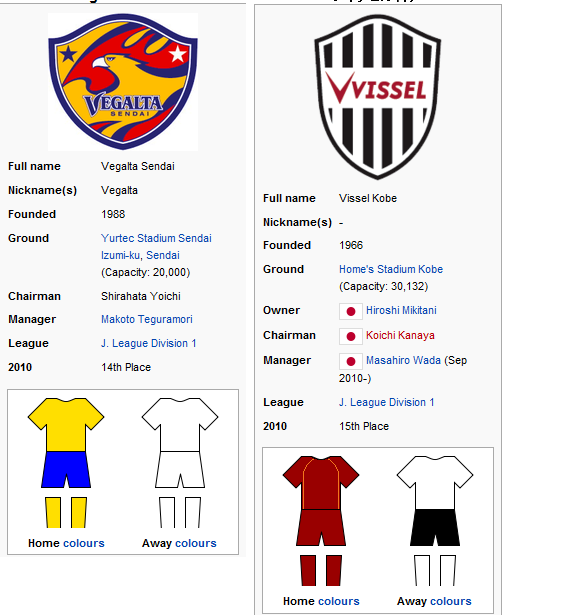
Task: Click the Vegalta Sendai club crest
Action: 123,82
